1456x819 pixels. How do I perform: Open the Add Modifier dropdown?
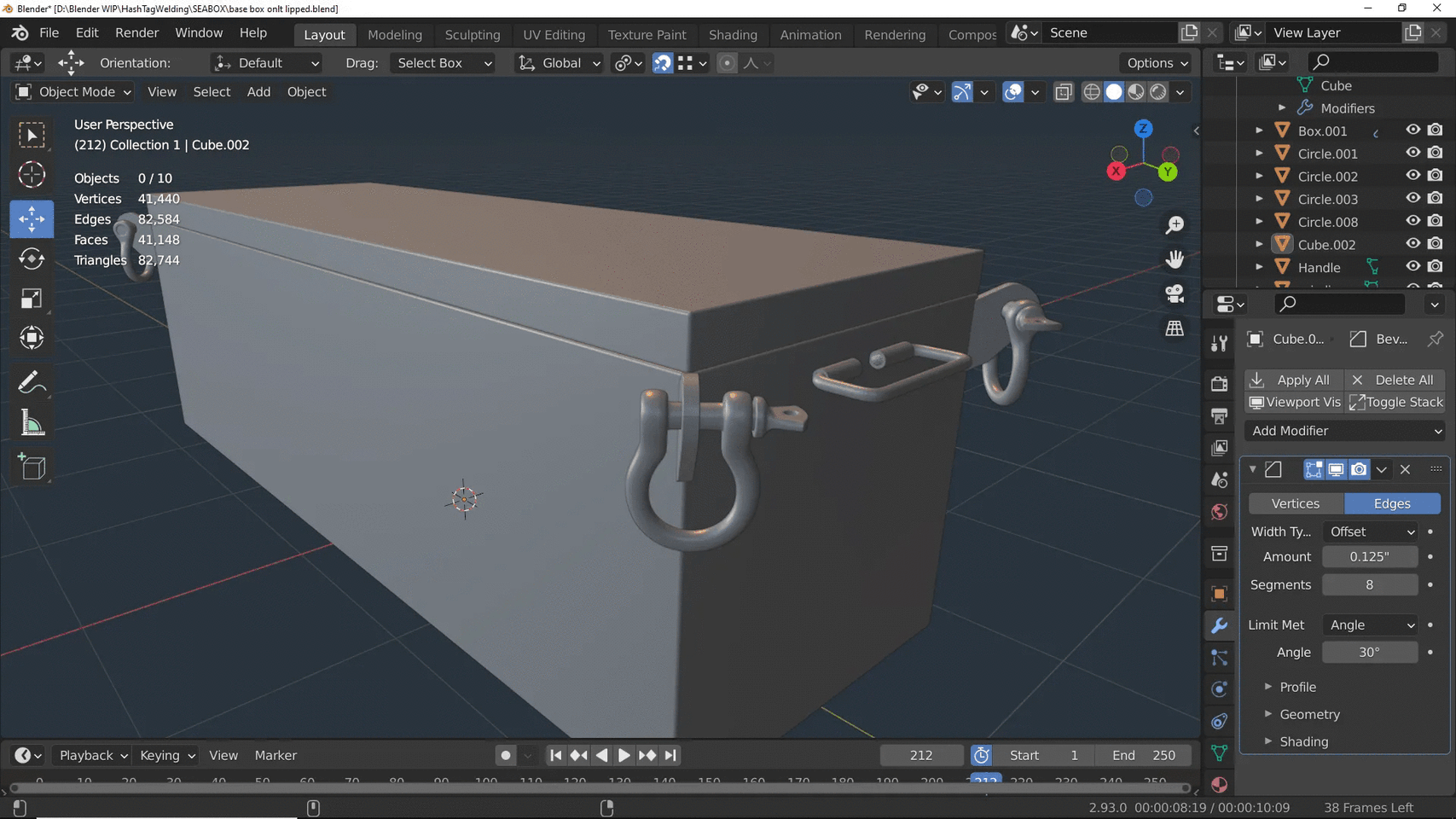(x=1346, y=431)
